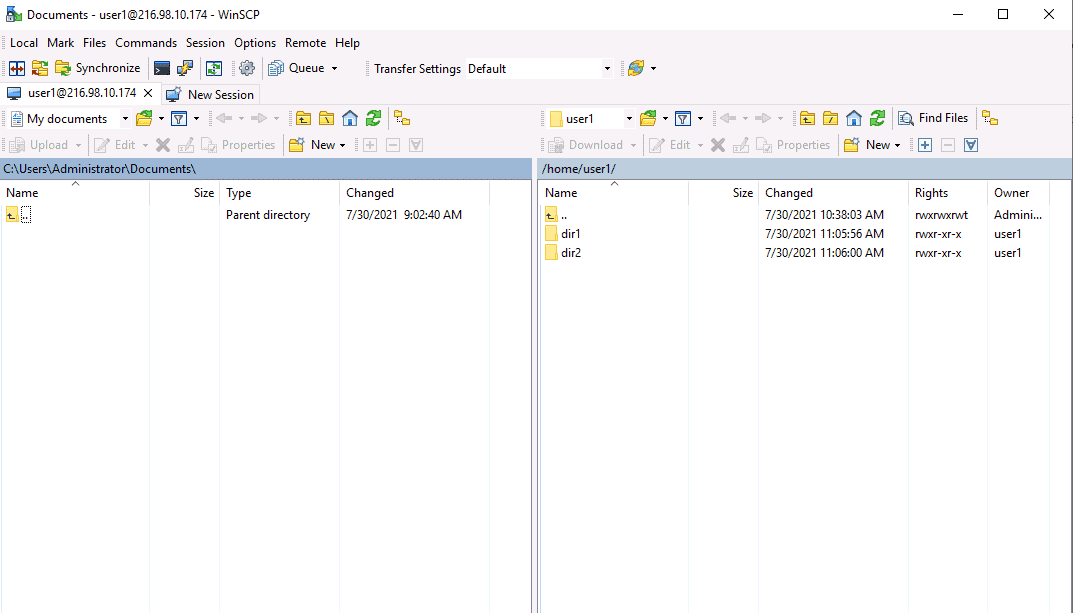1073x613 pixels.
Task: Click remote Select Files plus icon
Action: (x=925, y=145)
